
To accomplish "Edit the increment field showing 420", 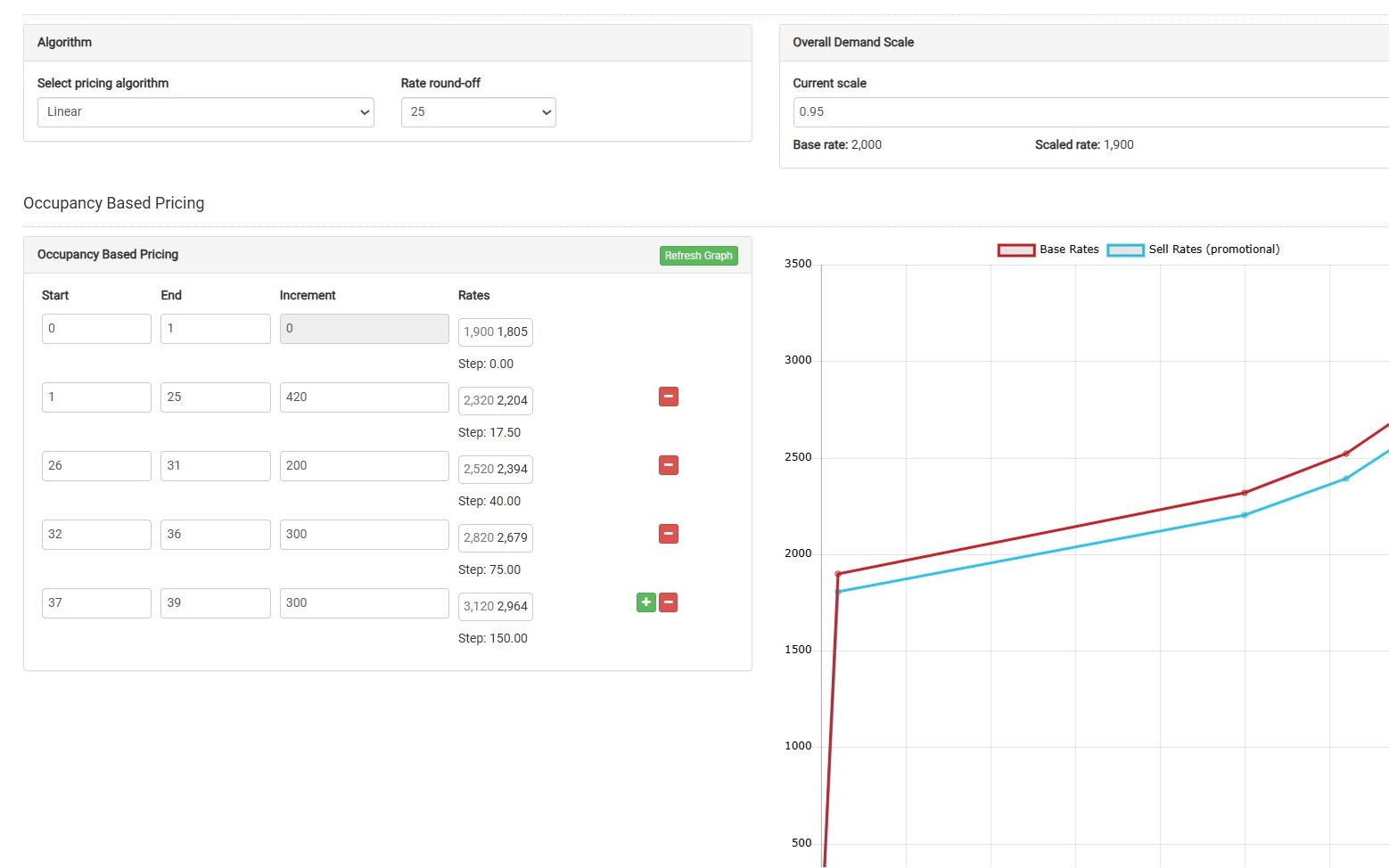I will click(364, 397).
